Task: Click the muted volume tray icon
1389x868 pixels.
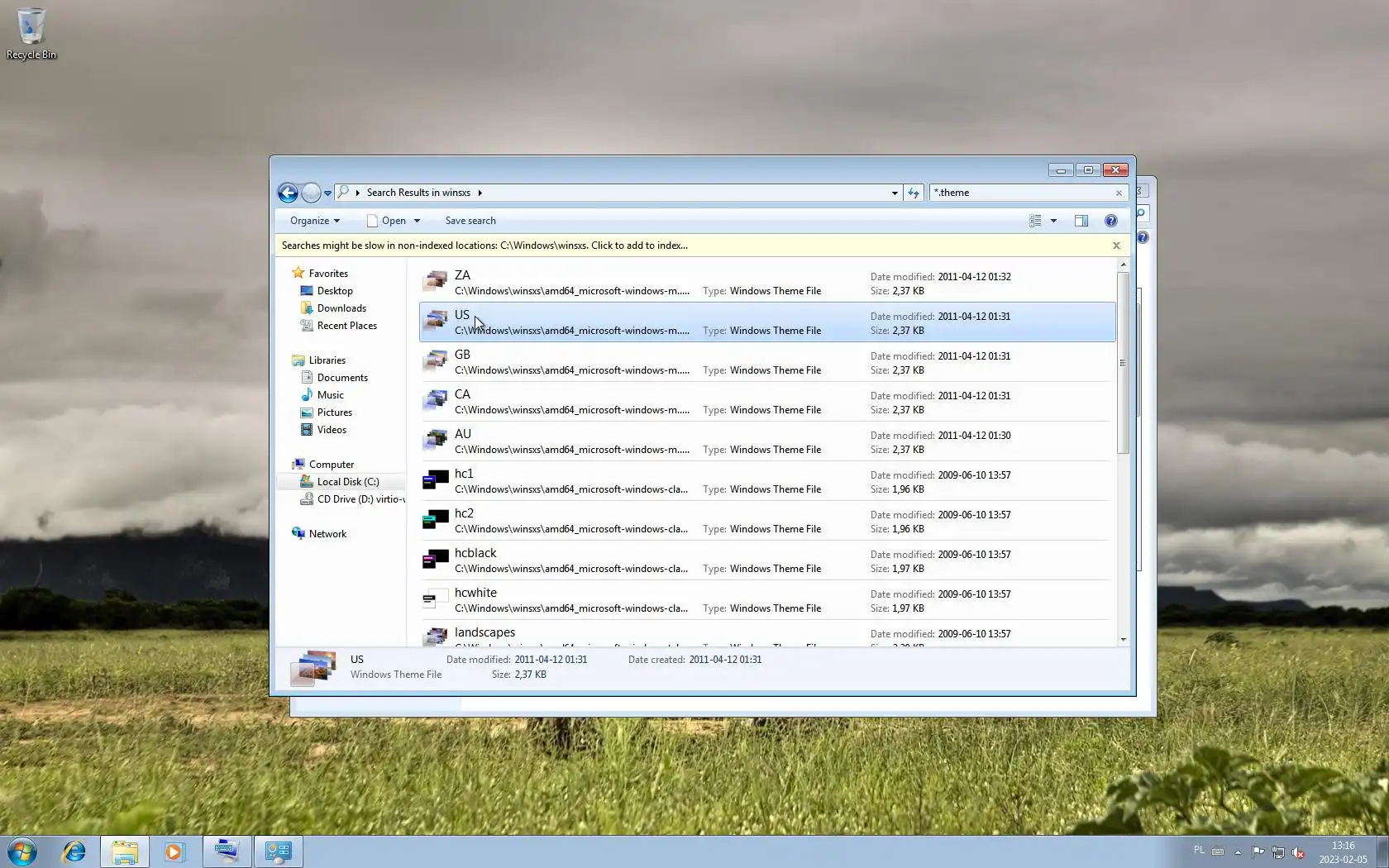Action: [x=1298, y=851]
